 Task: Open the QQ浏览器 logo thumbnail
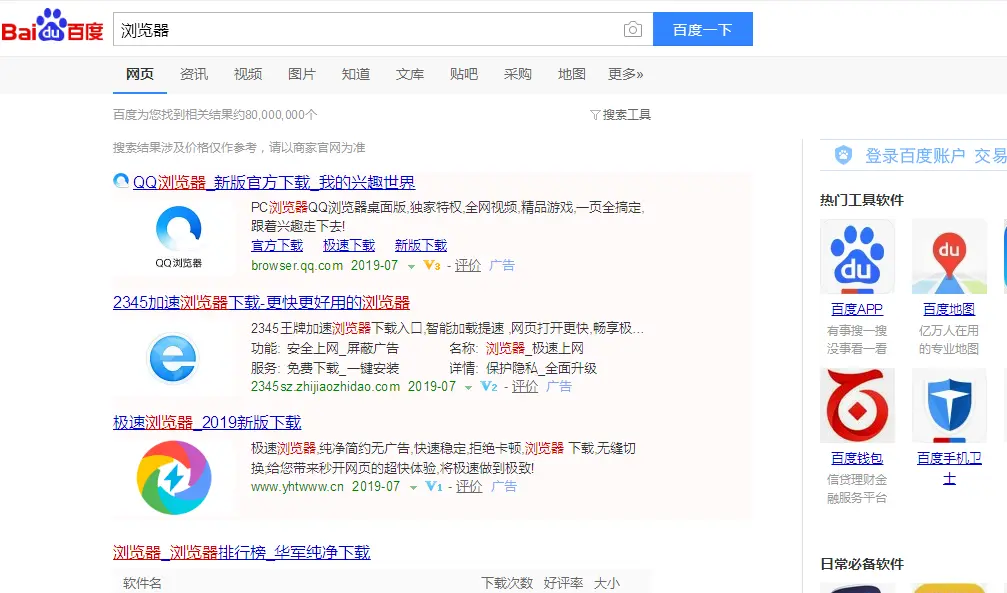[x=179, y=236]
